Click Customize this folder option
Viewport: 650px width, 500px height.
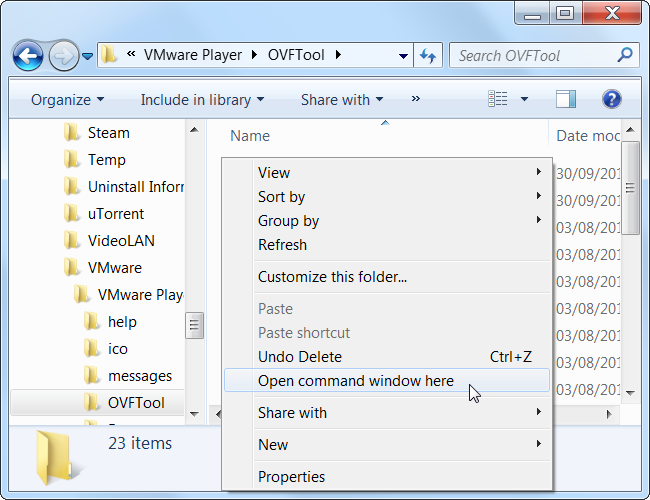(332, 277)
